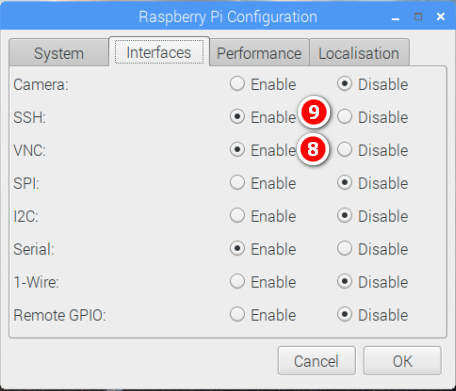Maximize the configuration window
The width and height of the screenshot is (456, 391).
(418, 17)
